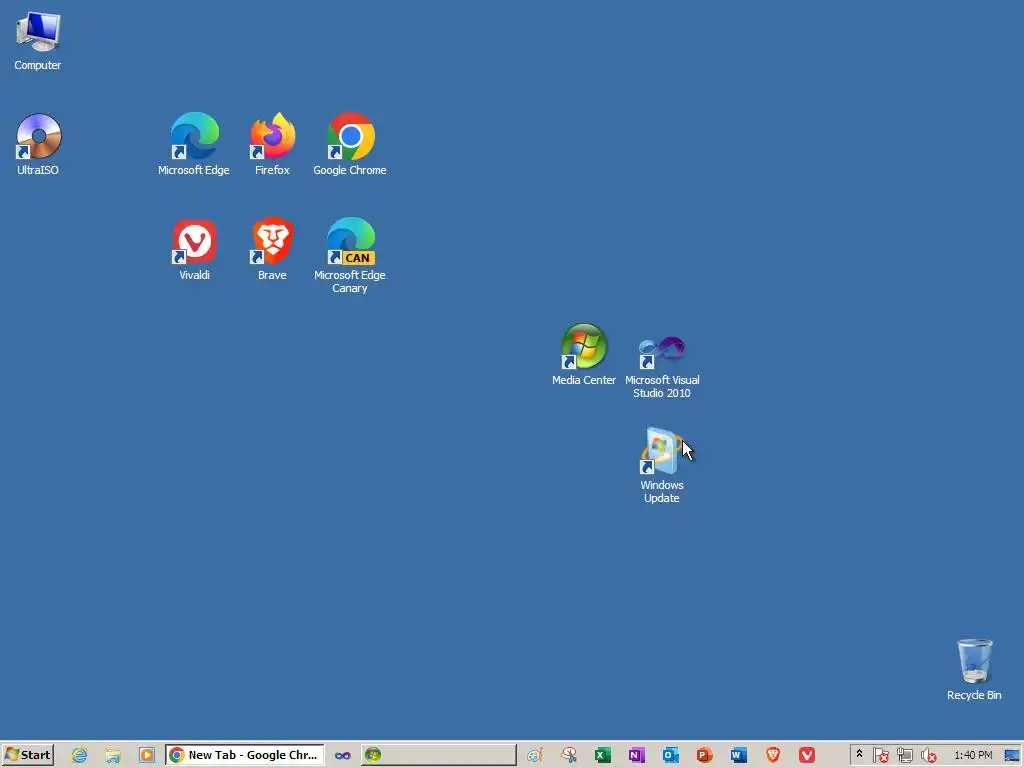Select the Brave desktop shortcut
The width and height of the screenshot is (1024, 768).
click(x=272, y=249)
